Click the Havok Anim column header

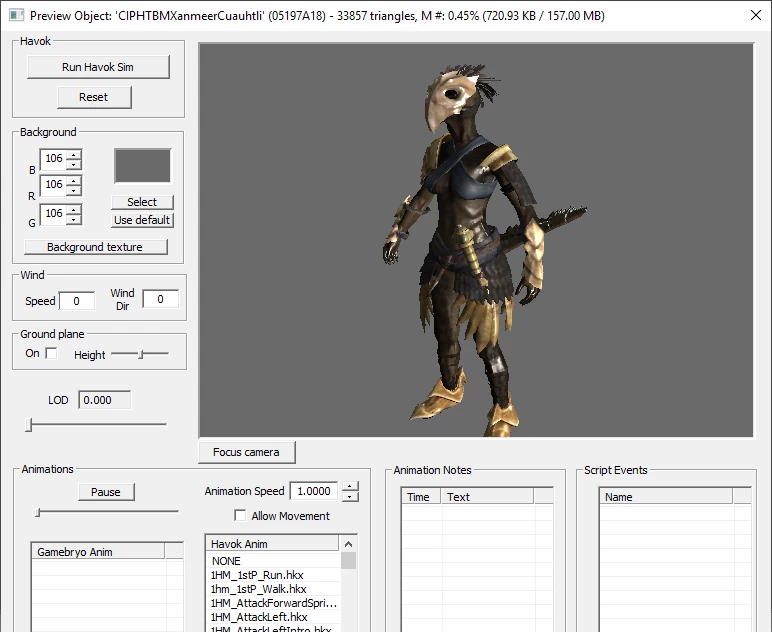tap(273, 544)
